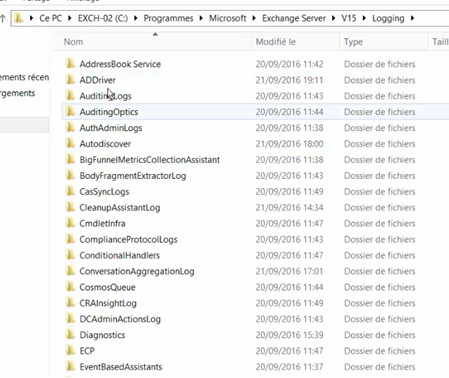Expand the arrow after V15 in path

[x=364, y=18]
